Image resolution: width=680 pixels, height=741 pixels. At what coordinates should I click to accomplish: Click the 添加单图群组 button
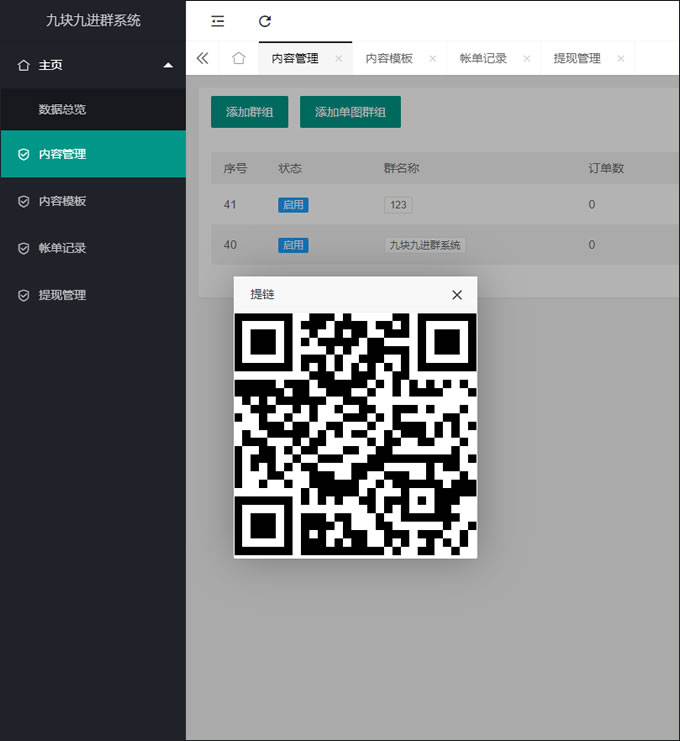point(350,112)
